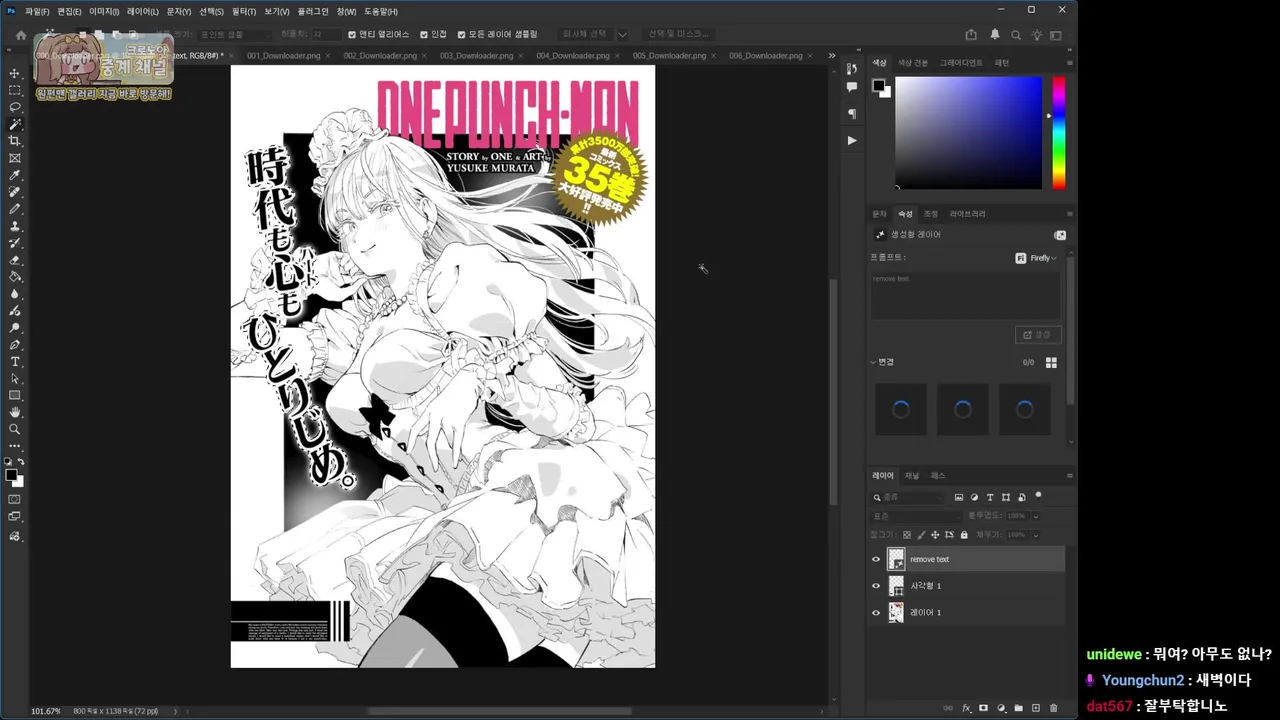Open the Discover lightbulb icon
This screenshot has width=1280, height=720.
click(x=1037, y=34)
